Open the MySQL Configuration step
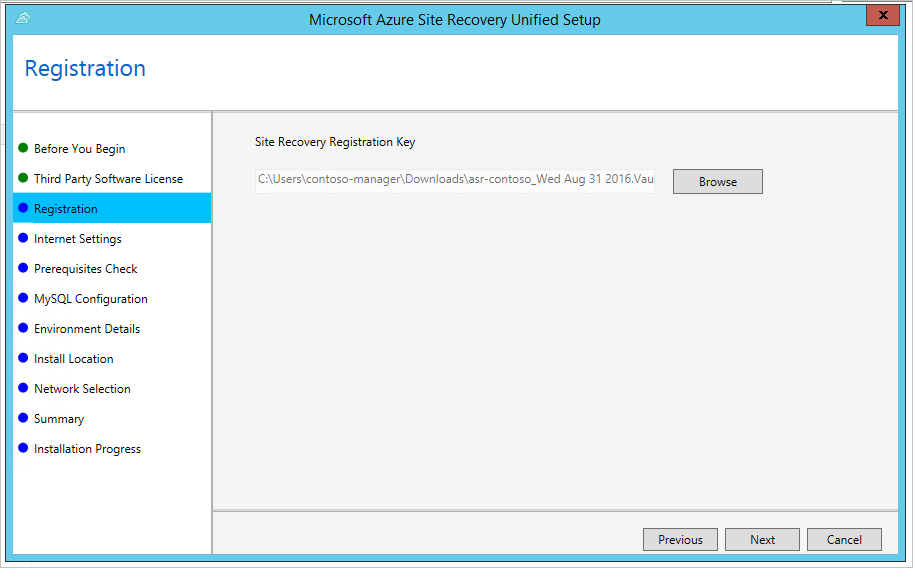The width and height of the screenshot is (913, 568). [91, 299]
